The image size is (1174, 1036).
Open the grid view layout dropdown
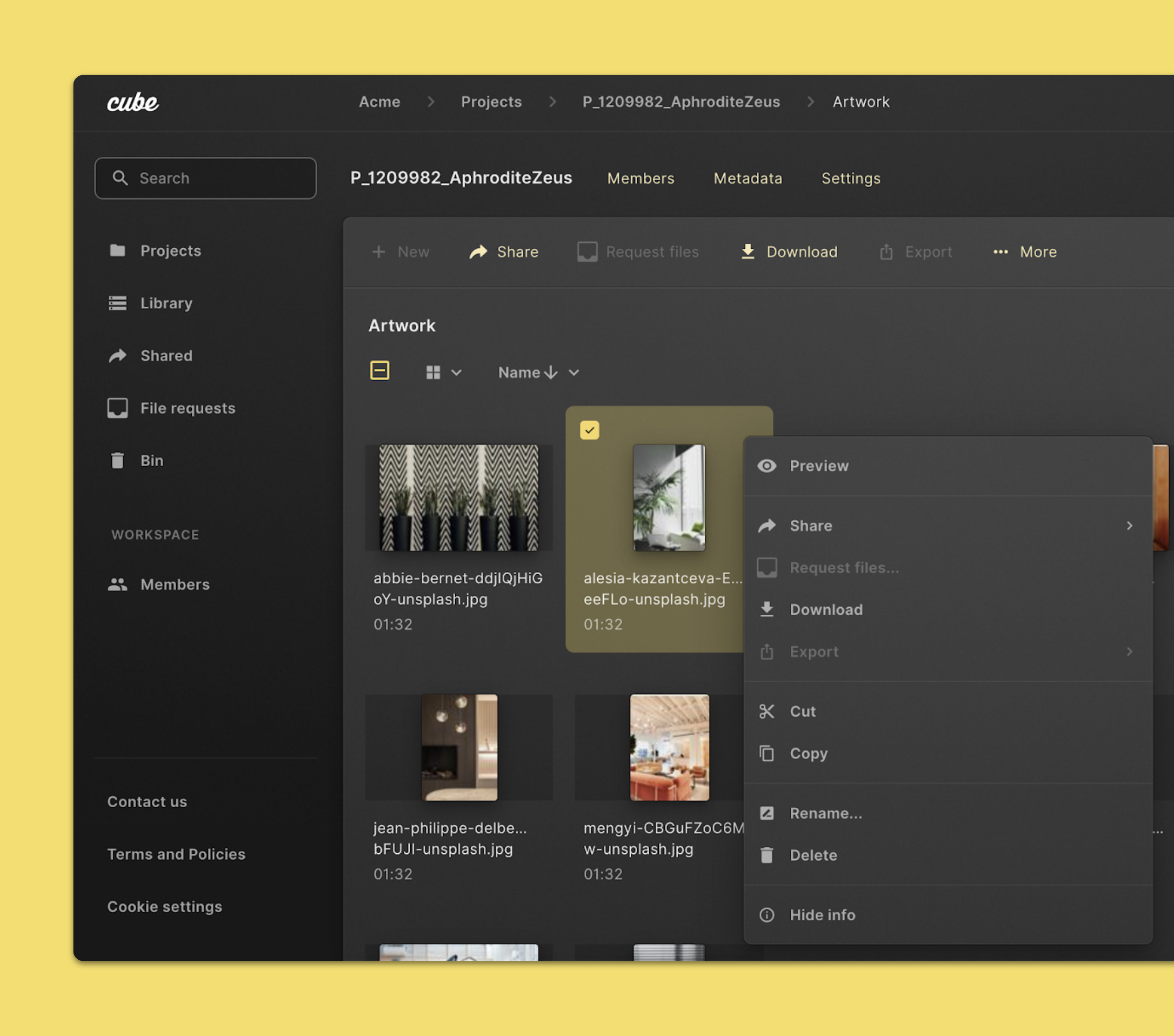point(443,373)
